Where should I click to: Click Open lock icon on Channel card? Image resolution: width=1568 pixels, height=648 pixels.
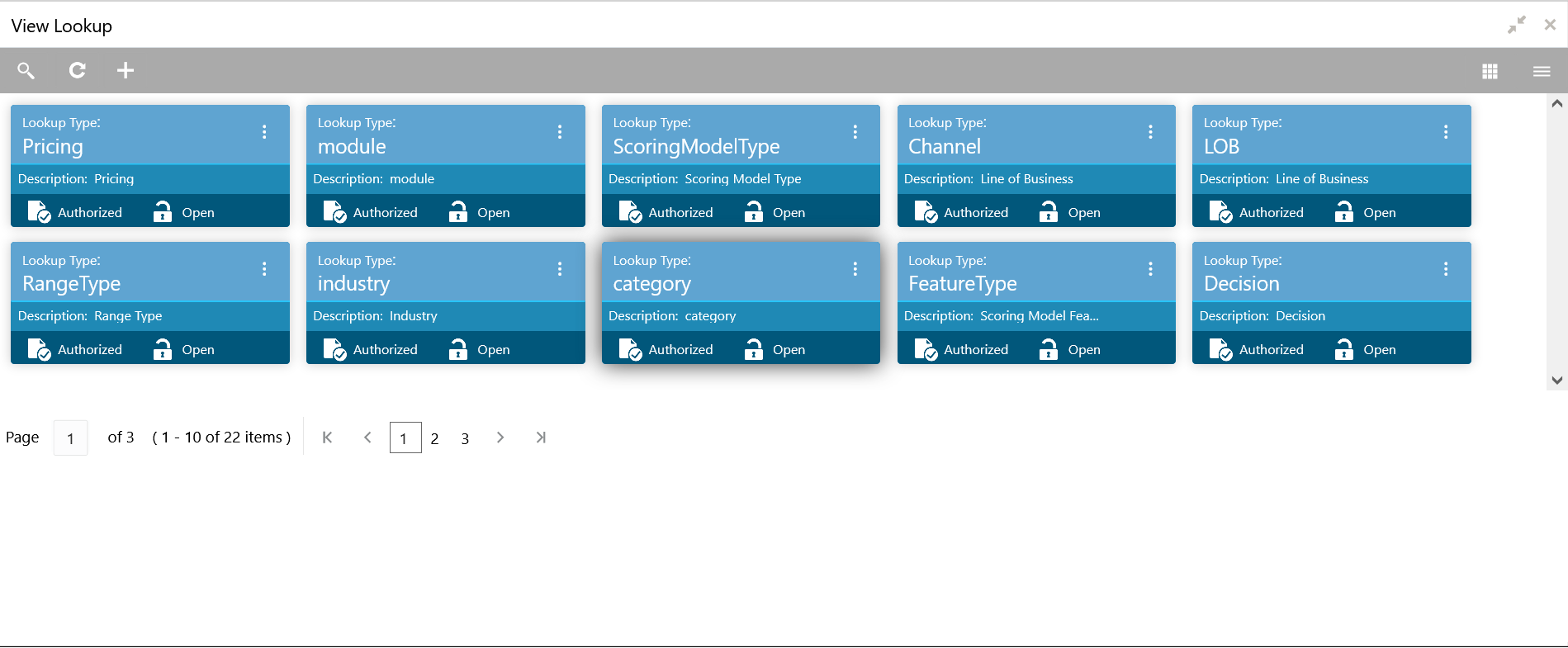point(1049,212)
